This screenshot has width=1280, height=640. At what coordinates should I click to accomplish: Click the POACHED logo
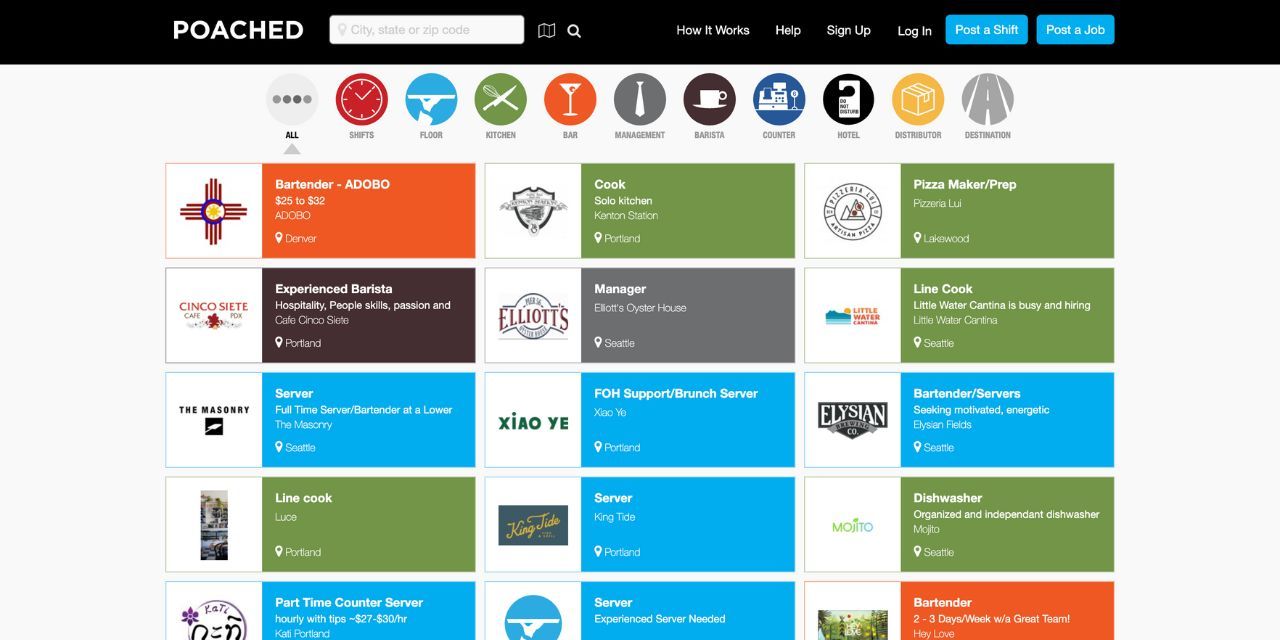[238, 30]
